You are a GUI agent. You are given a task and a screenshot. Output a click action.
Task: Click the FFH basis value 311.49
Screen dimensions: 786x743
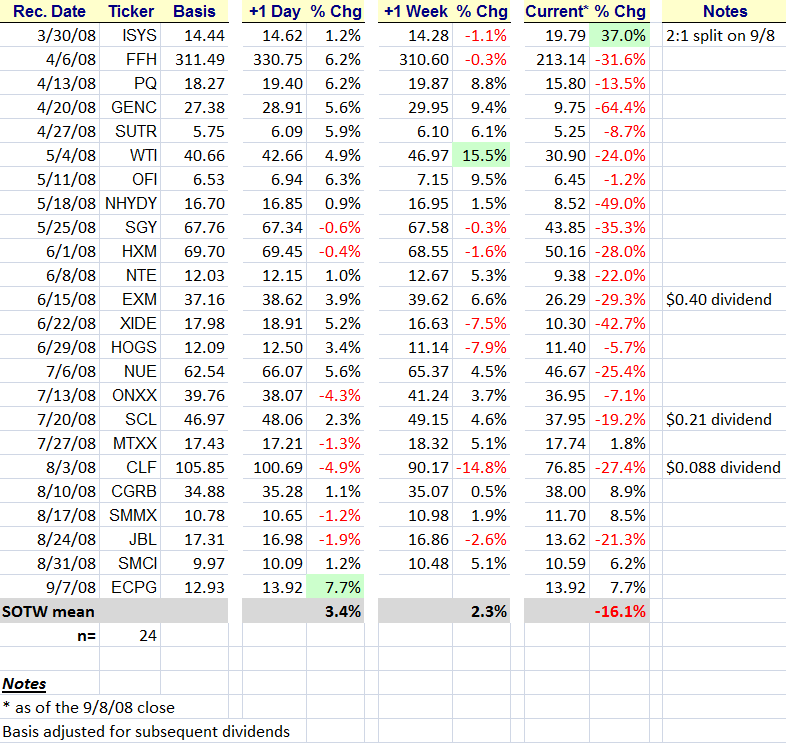(x=194, y=60)
